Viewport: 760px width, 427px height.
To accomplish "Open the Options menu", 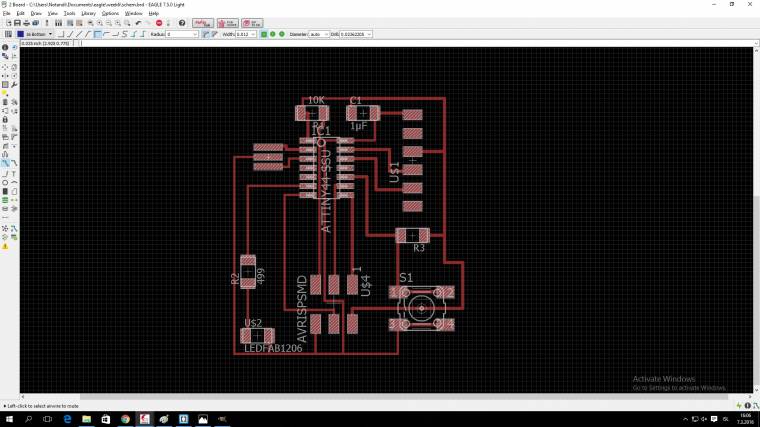I will point(110,14).
